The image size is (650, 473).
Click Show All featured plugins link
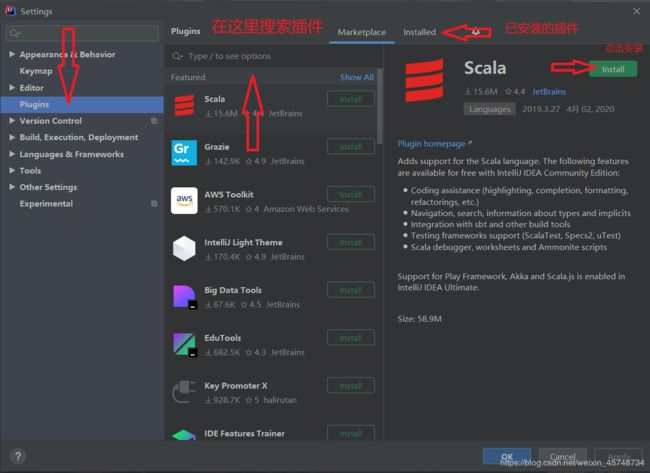click(357, 77)
